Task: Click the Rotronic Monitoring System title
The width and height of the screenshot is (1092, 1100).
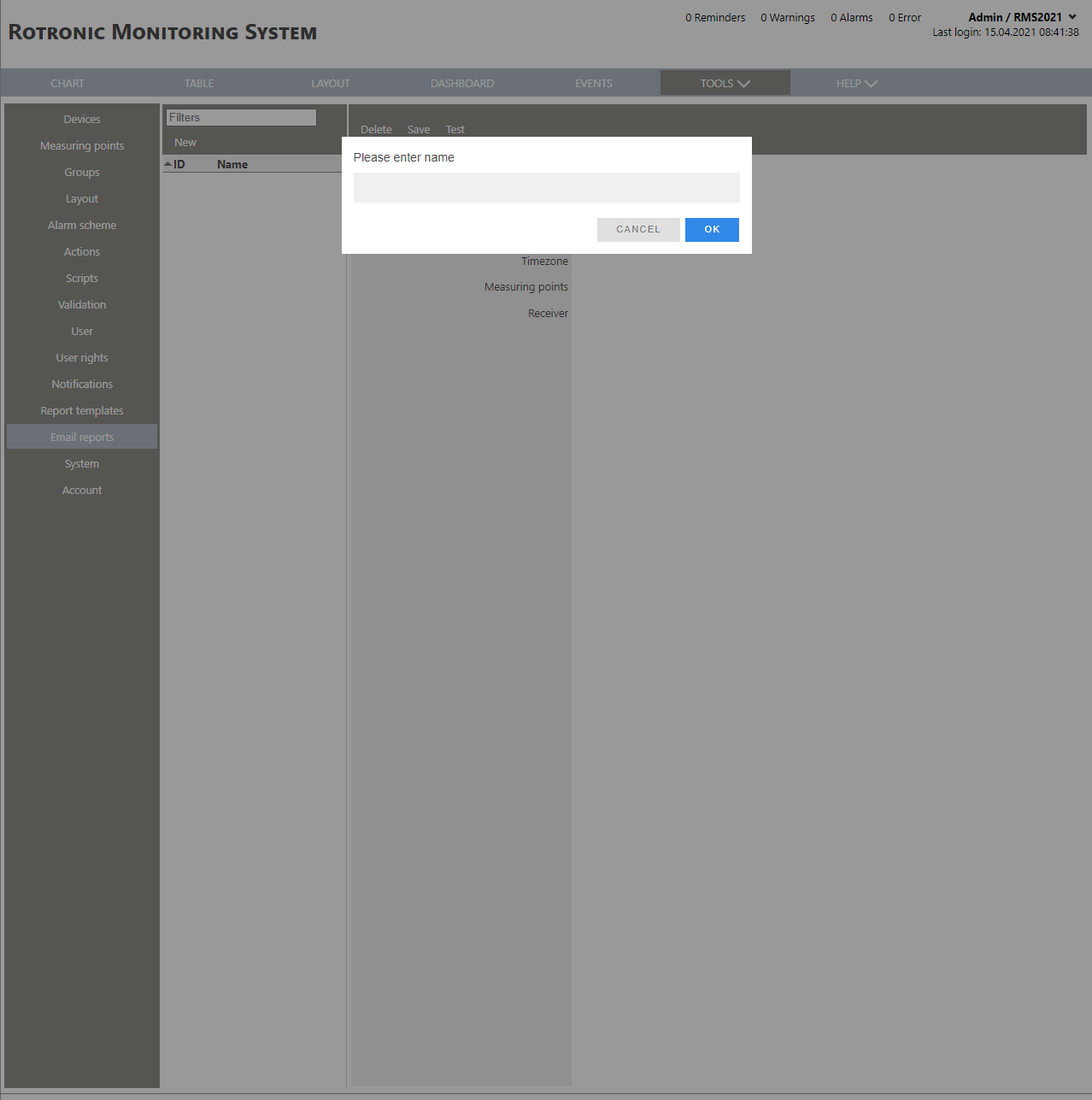Action: pos(162,32)
